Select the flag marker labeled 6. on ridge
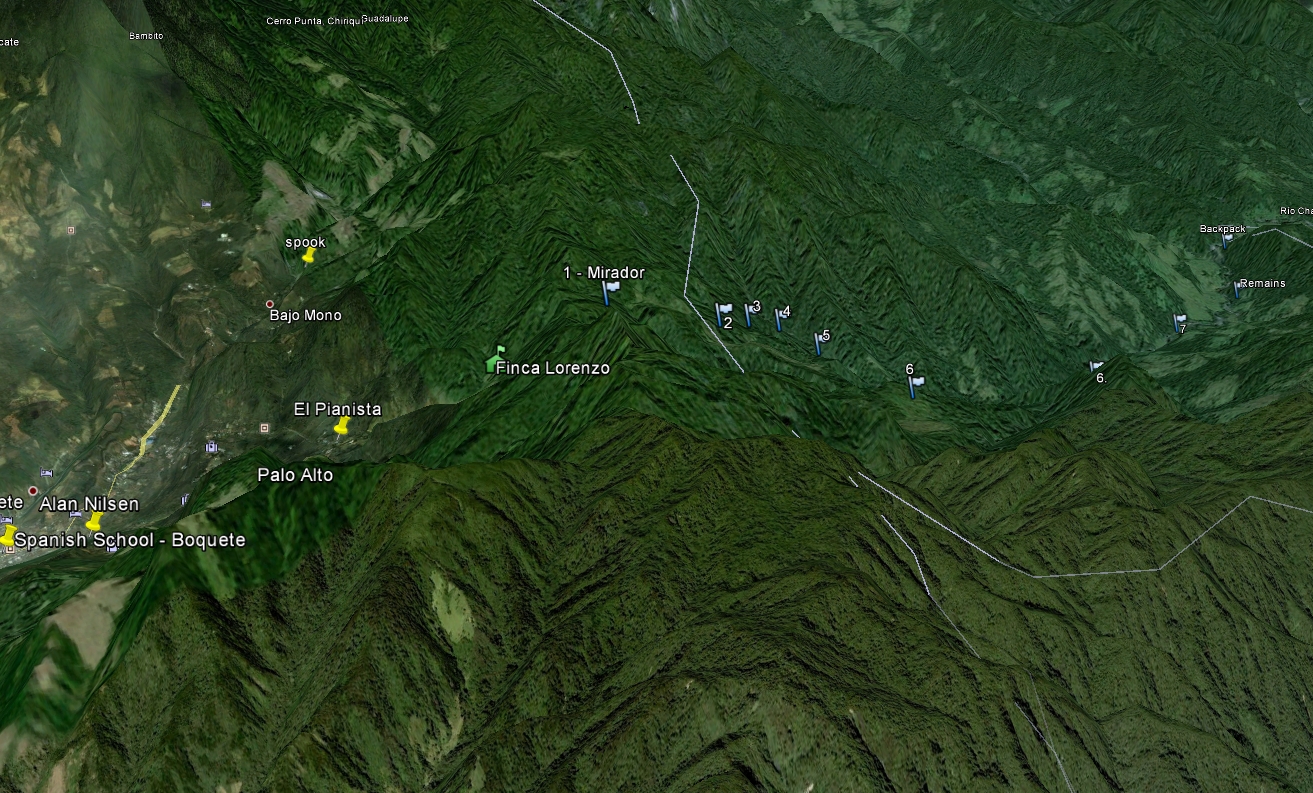Screen dimensions: 1313x793 (1095, 368)
